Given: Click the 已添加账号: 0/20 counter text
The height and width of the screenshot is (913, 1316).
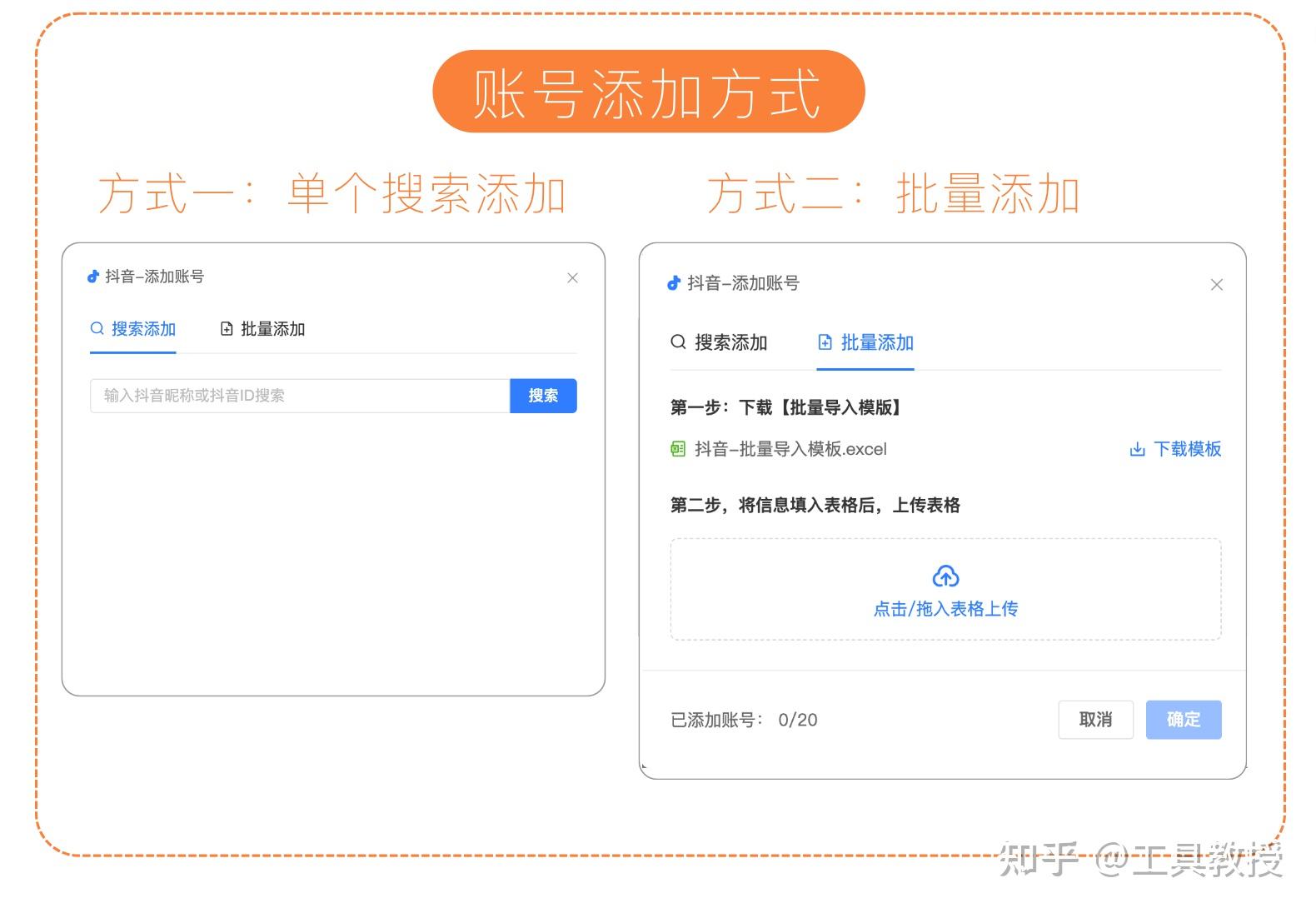Looking at the screenshot, I should (x=744, y=720).
